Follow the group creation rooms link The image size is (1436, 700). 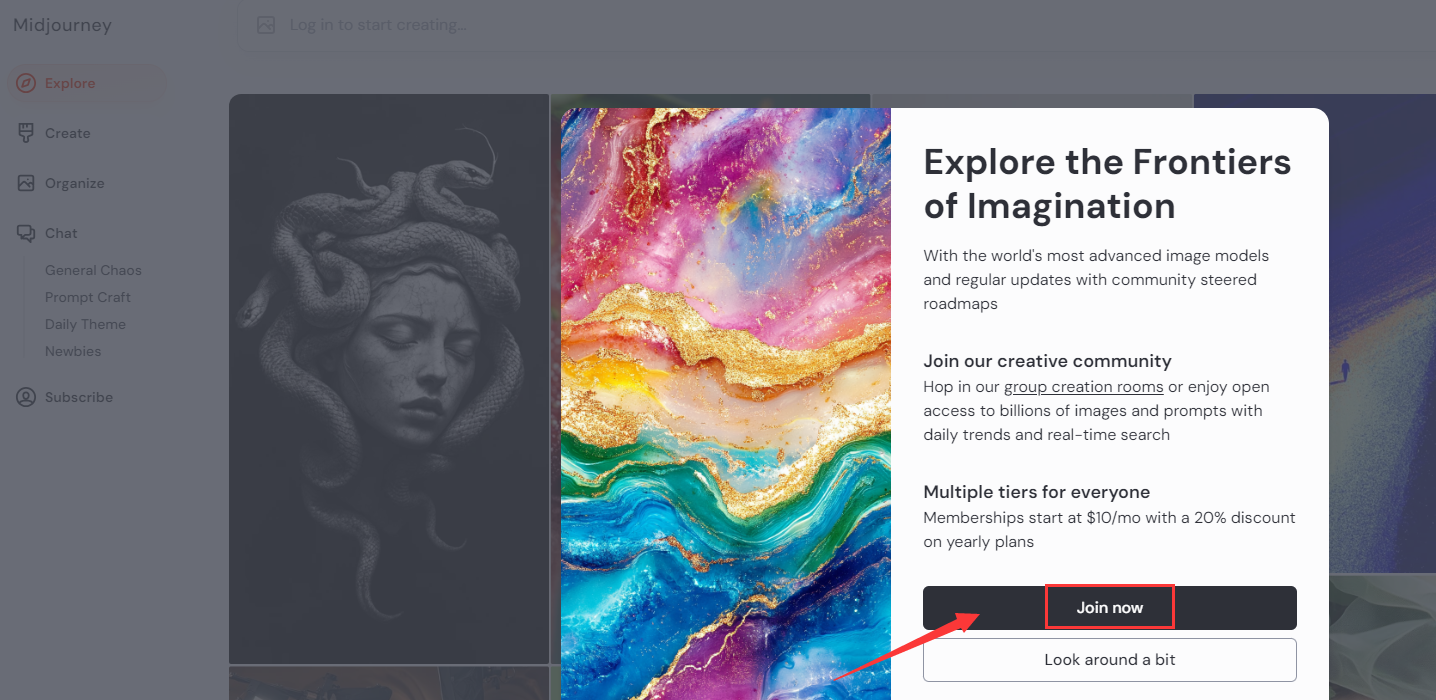pyautogui.click(x=1083, y=387)
